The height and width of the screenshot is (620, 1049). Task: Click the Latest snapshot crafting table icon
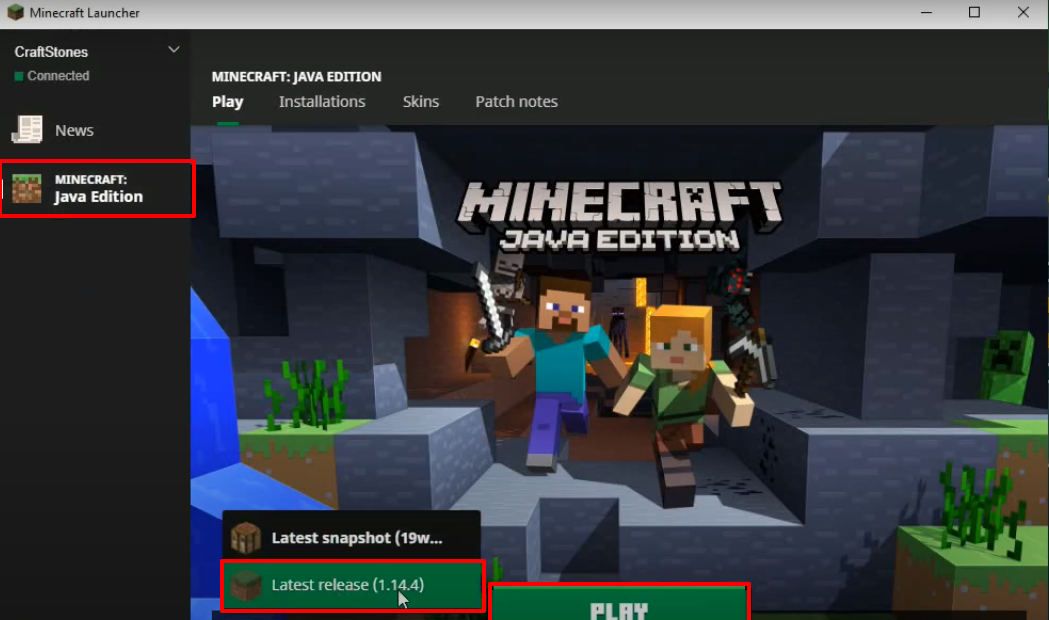246,538
